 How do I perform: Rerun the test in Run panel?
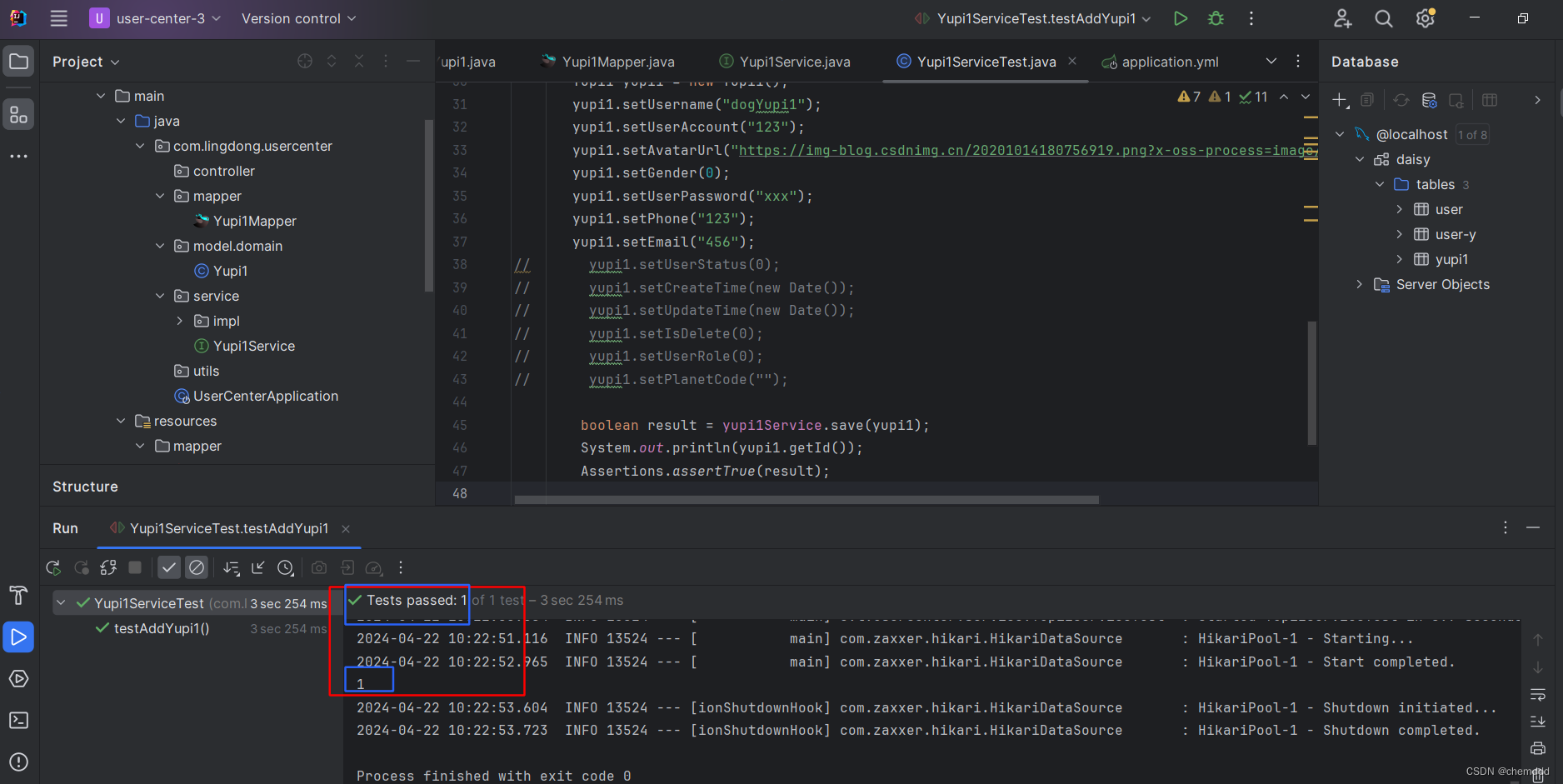click(x=53, y=567)
